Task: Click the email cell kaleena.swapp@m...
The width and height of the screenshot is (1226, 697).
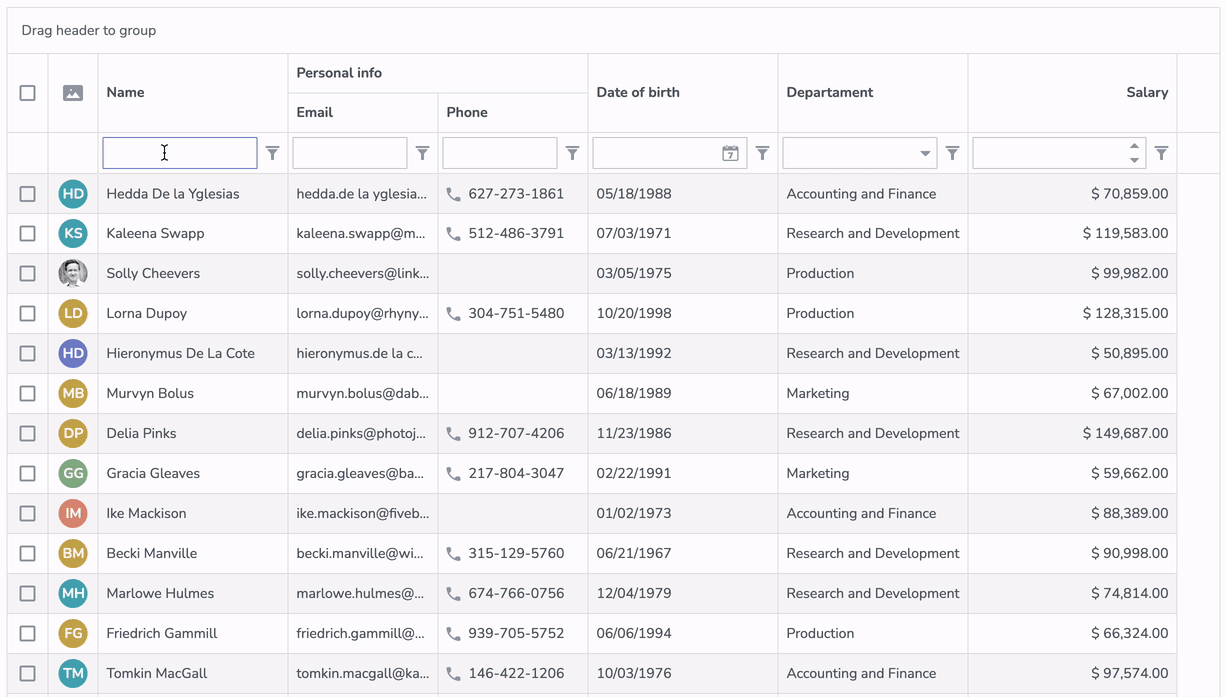Action: click(x=361, y=234)
